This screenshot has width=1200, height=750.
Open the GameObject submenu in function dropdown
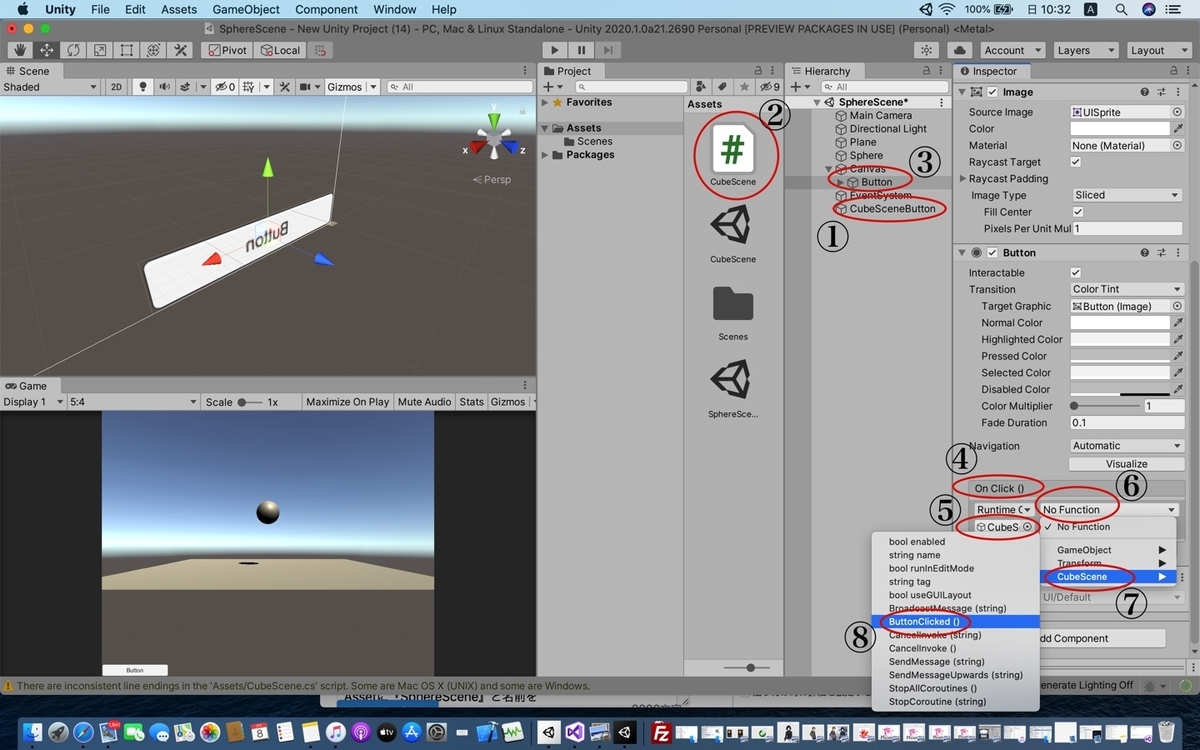(x=1108, y=550)
